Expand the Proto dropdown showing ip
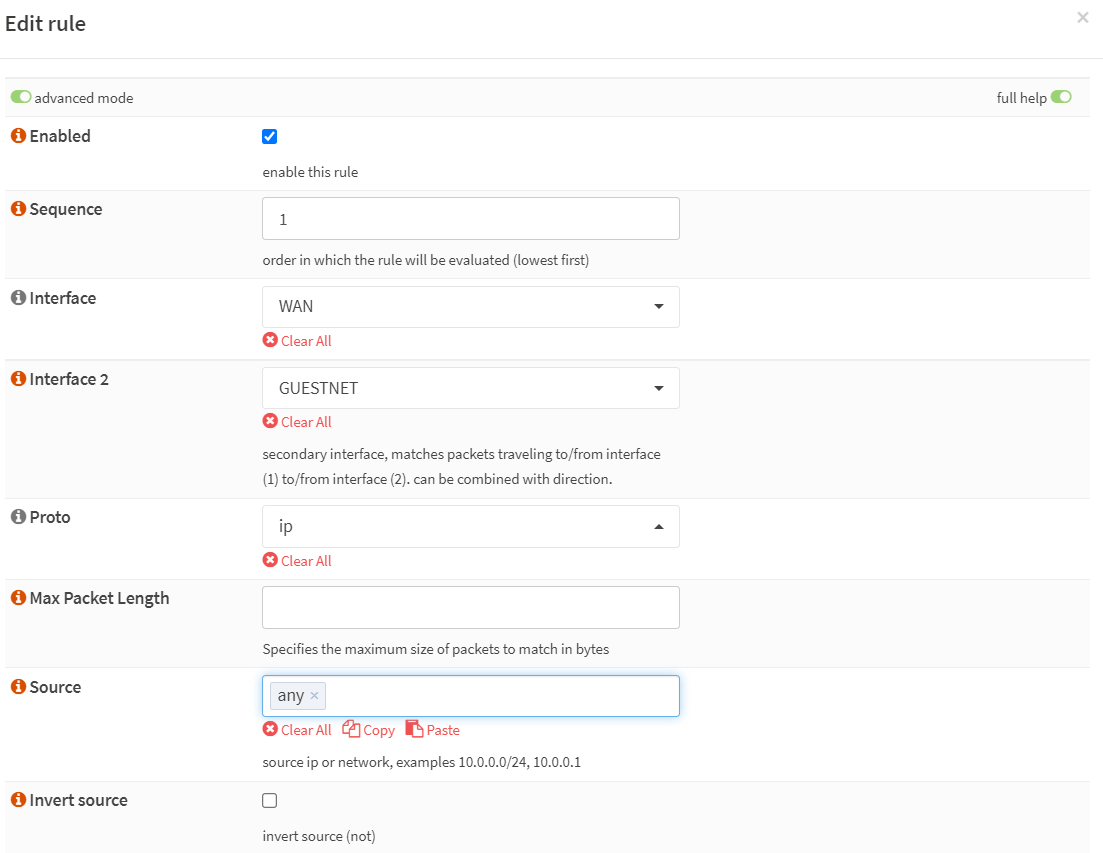This screenshot has width=1103, height=853. (x=470, y=526)
